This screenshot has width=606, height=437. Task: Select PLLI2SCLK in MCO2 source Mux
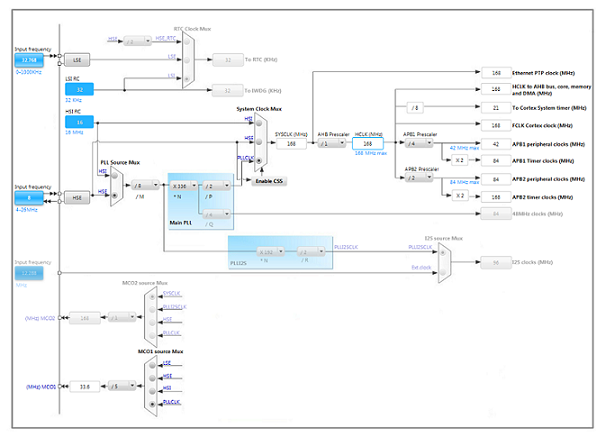point(152,309)
